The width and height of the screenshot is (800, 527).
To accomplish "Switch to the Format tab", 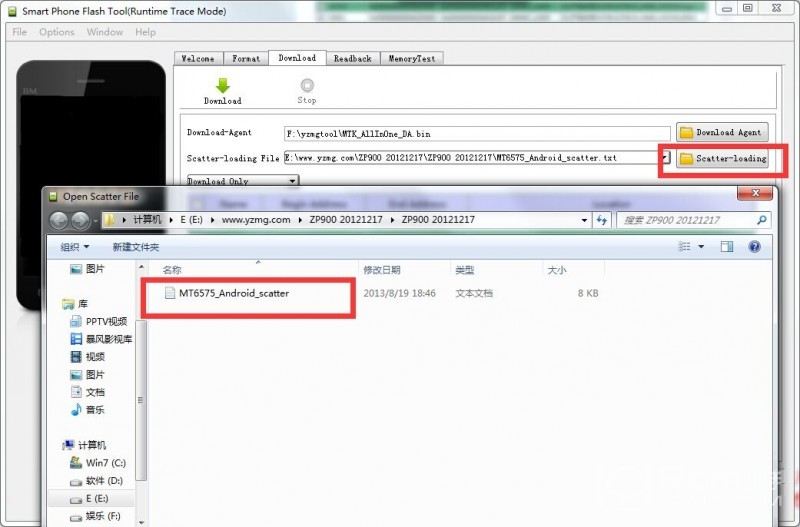I will tap(246, 59).
